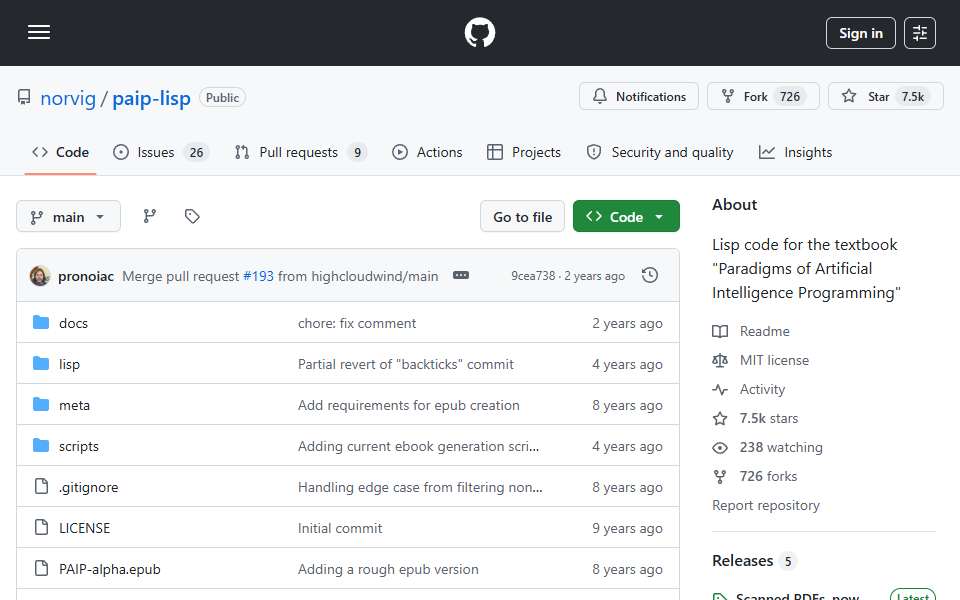Click folder icon beside lisp
Image resolution: width=960 pixels, height=600 pixels.
[x=41, y=364]
